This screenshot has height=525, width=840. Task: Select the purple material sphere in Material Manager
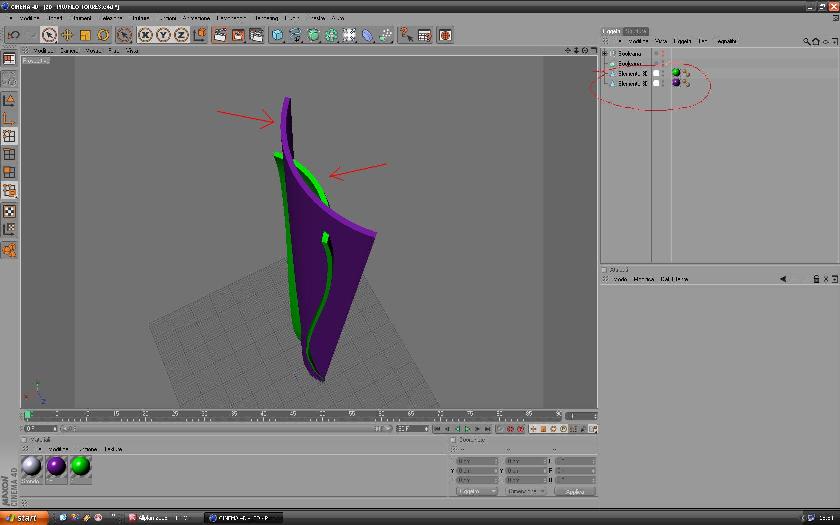coord(56,467)
